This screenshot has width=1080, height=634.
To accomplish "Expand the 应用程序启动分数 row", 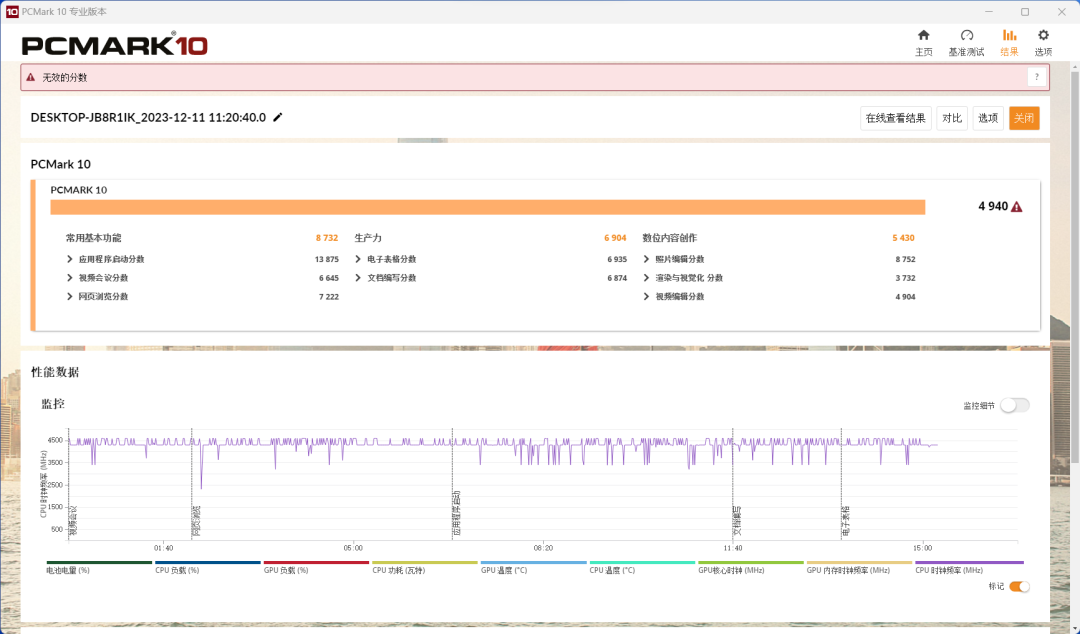I will [x=70, y=259].
